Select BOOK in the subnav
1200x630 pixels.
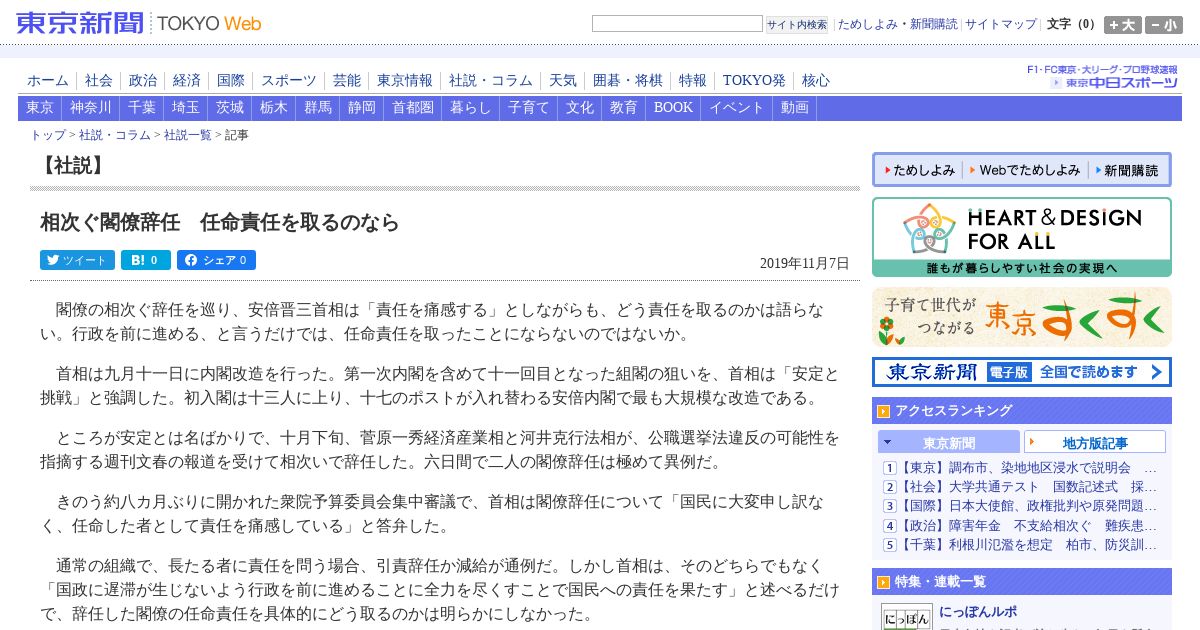tap(673, 108)
